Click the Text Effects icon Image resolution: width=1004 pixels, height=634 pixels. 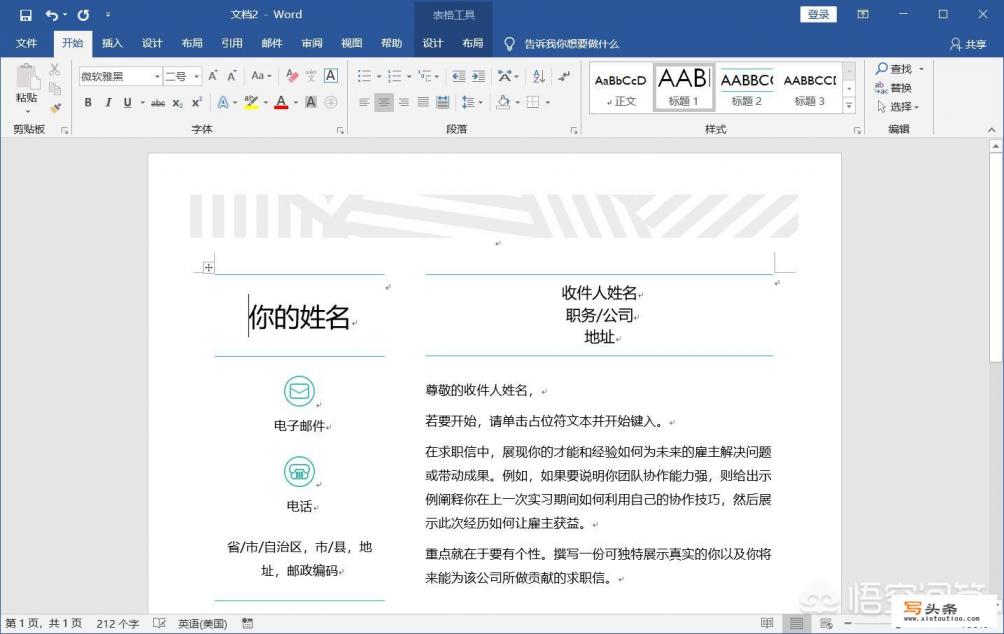[x=223, y=102]
